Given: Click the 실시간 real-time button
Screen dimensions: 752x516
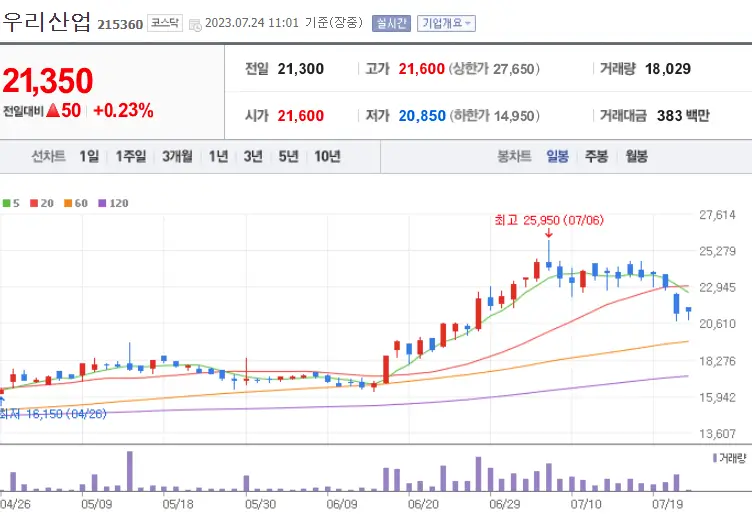Looking at the screenshot, I should click(391, 23).
